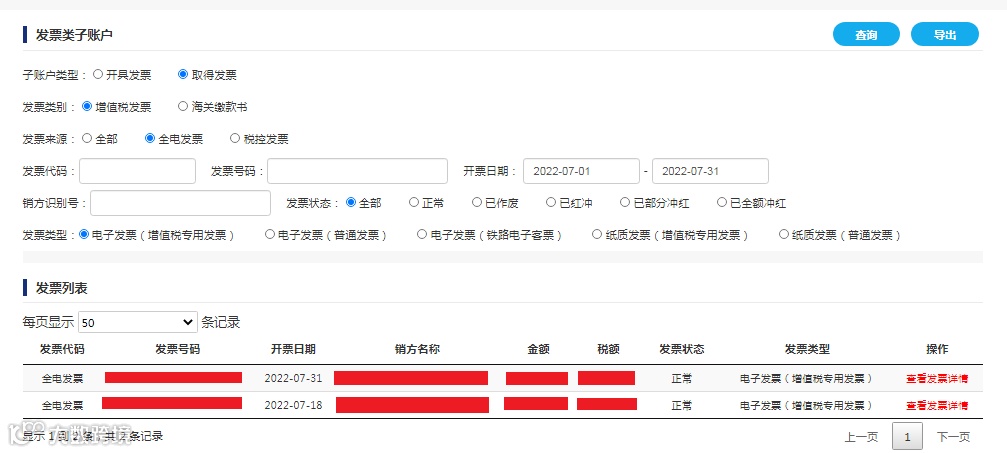Open 查看发票详情 for 2022-07-31 invoice
The height and width of the screenshot is (453, 1007).
coord(937,378)
